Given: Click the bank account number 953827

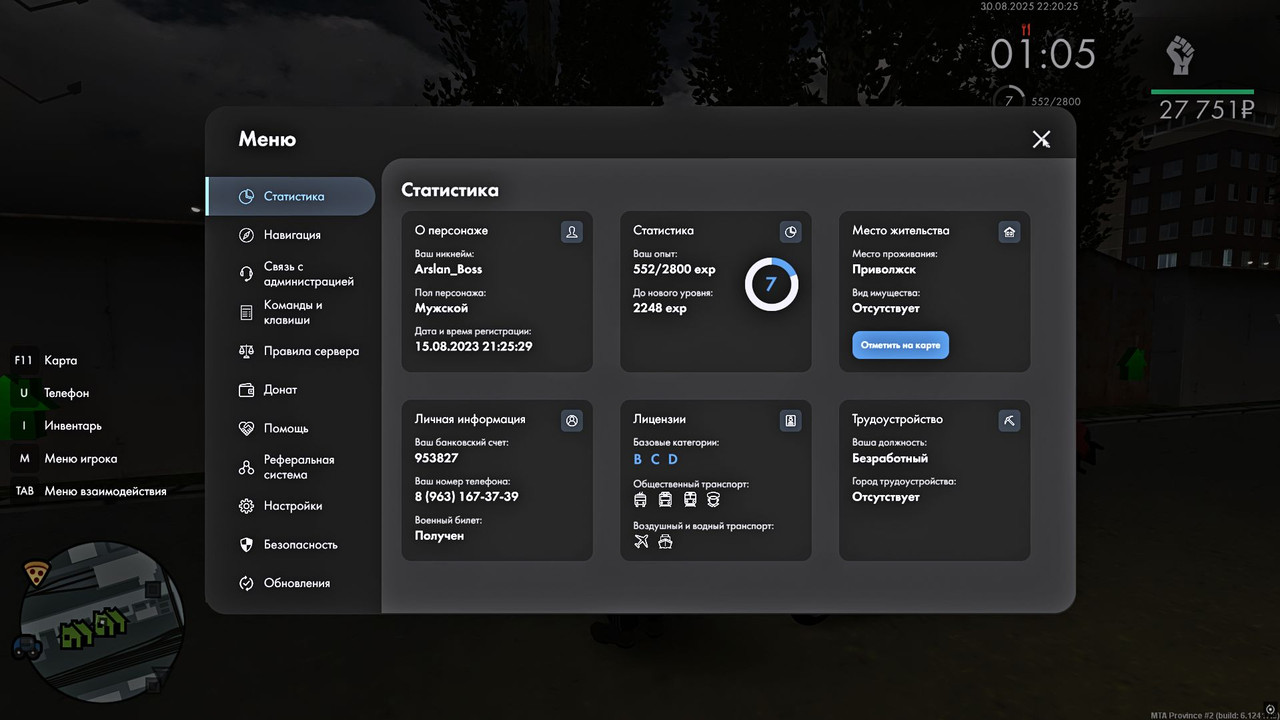Looking at the screenshot, I should click(x=436, y=458).
